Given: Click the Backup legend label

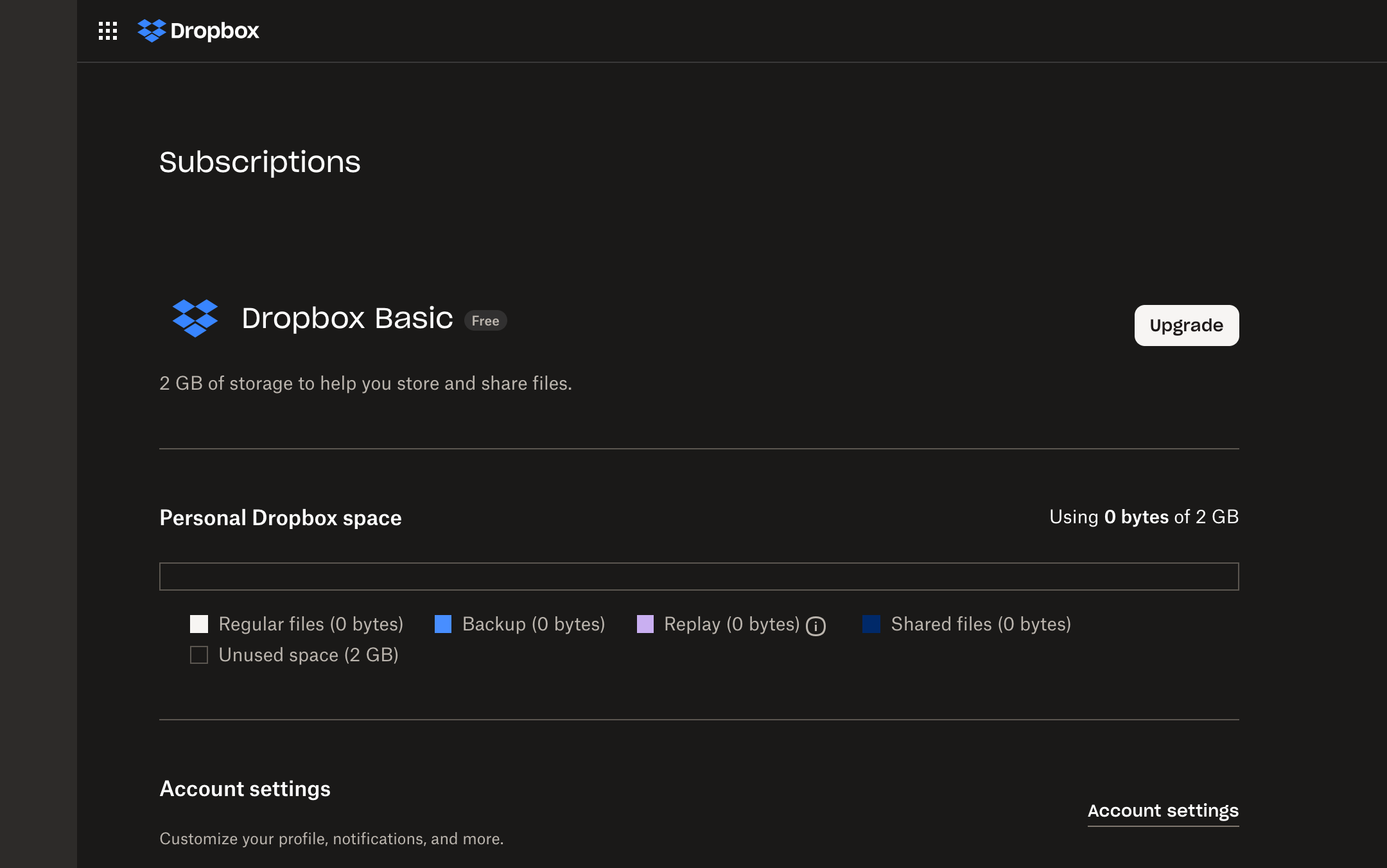Looking at the screenshot, I should 533,624.
